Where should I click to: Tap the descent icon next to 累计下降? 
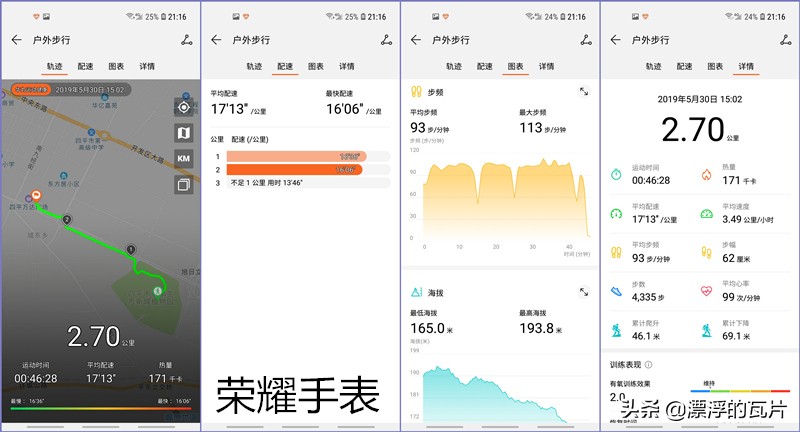pos(706,331)
